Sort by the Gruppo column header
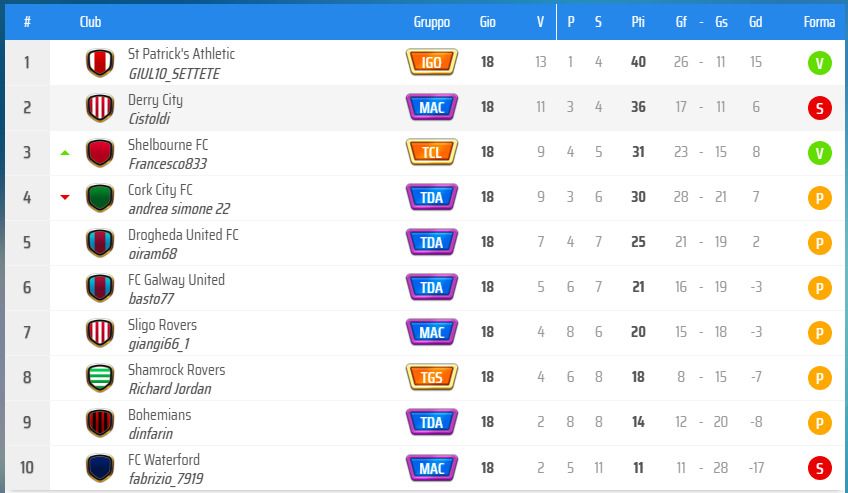848x493 pixels. 432,22
